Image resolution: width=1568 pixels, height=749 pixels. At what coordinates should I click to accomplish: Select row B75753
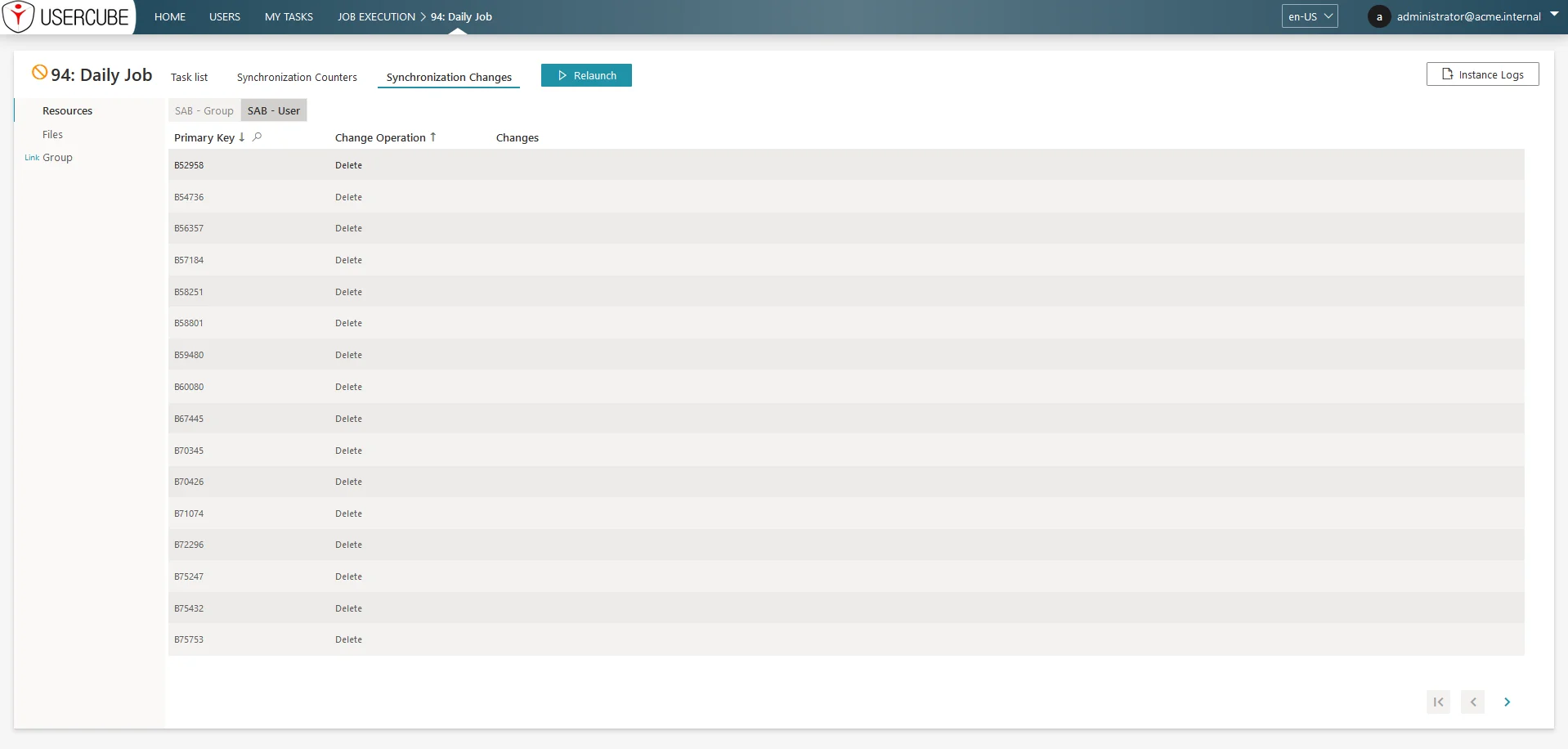tap(846, 639)
